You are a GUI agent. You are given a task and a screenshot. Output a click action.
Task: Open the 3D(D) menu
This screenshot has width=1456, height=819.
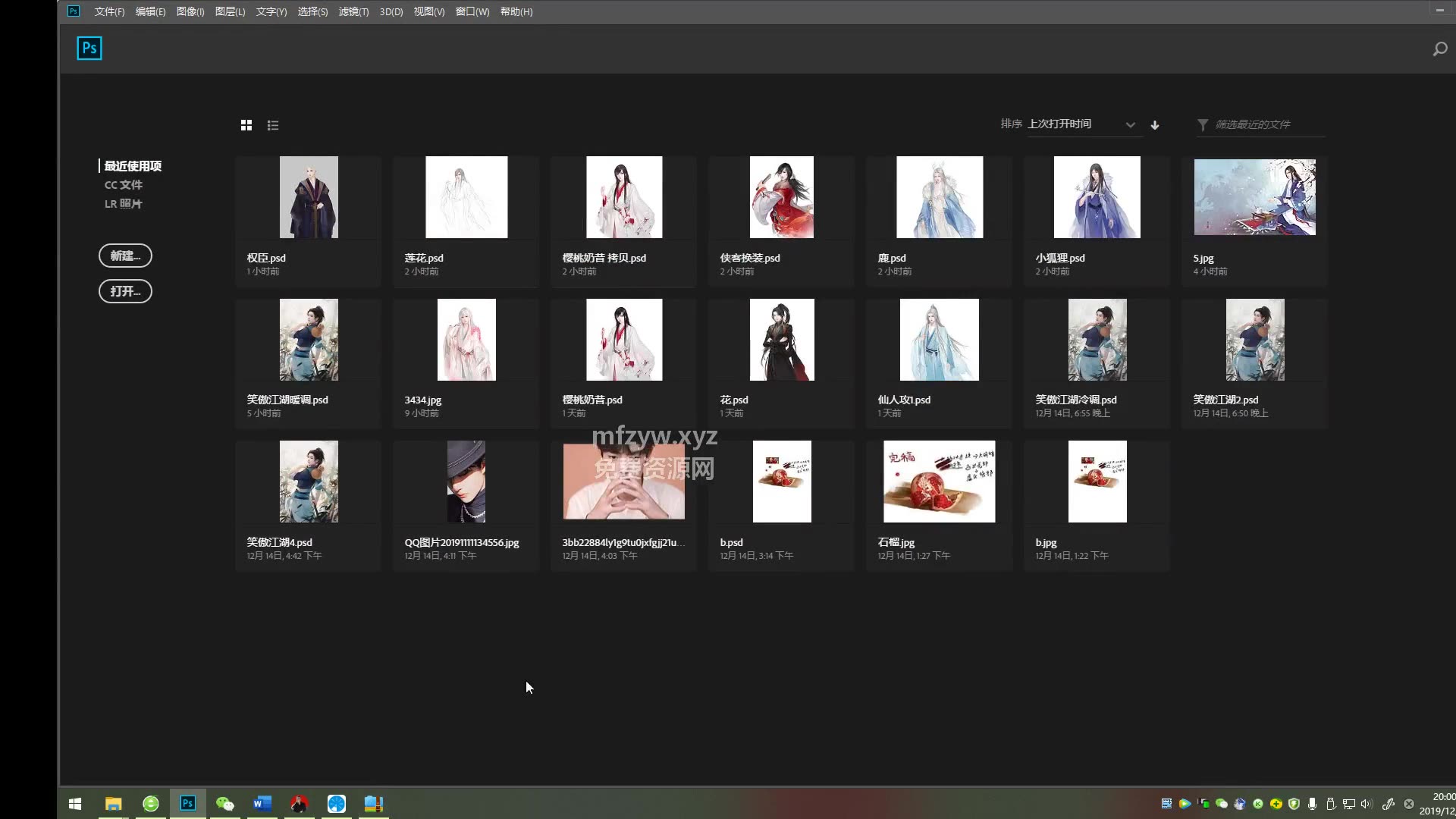(x=391, y=11)
